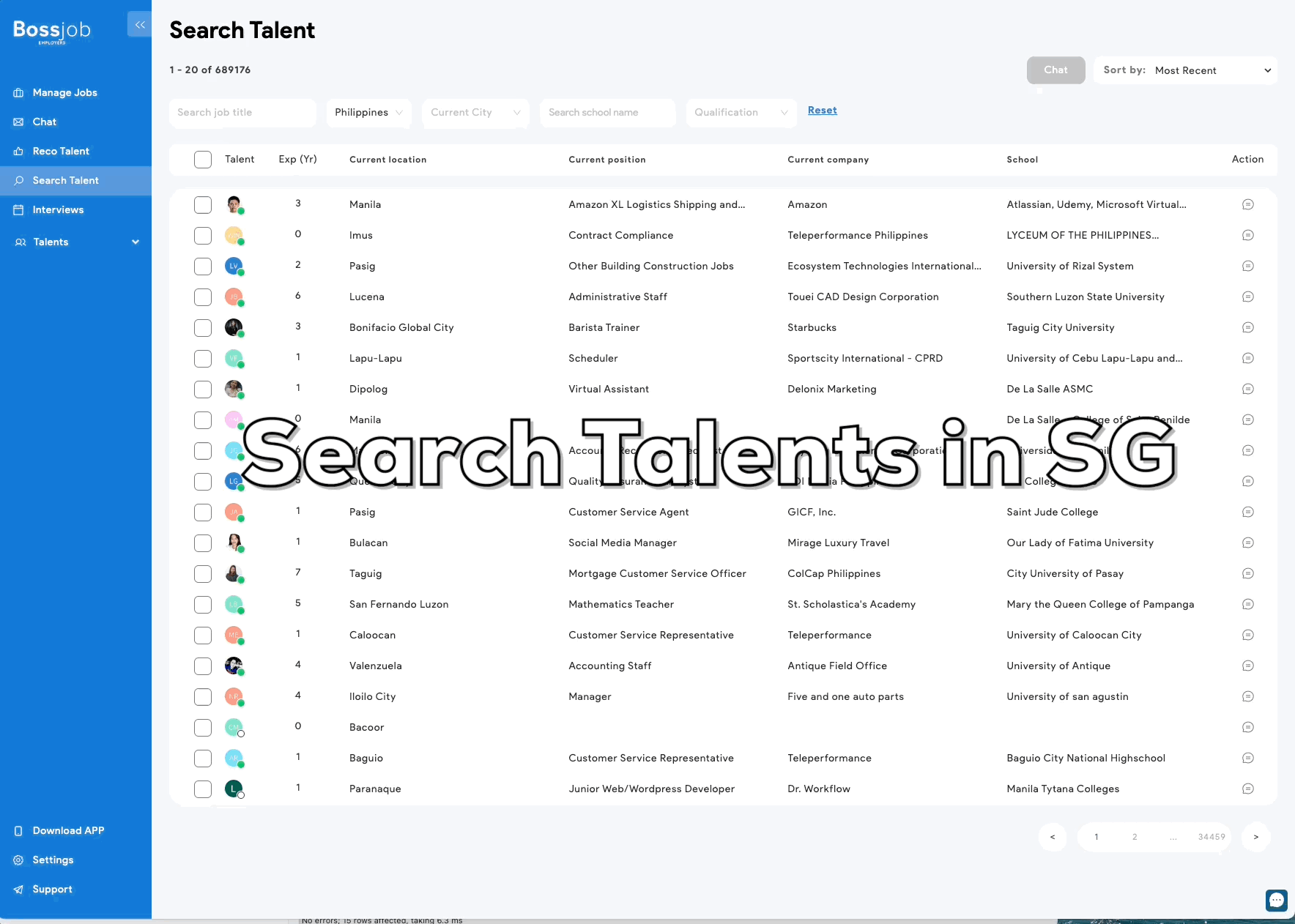Viewport: 1295px width, 924px height.
Task: Open Chat in sidebar
Action: point(44,122)
